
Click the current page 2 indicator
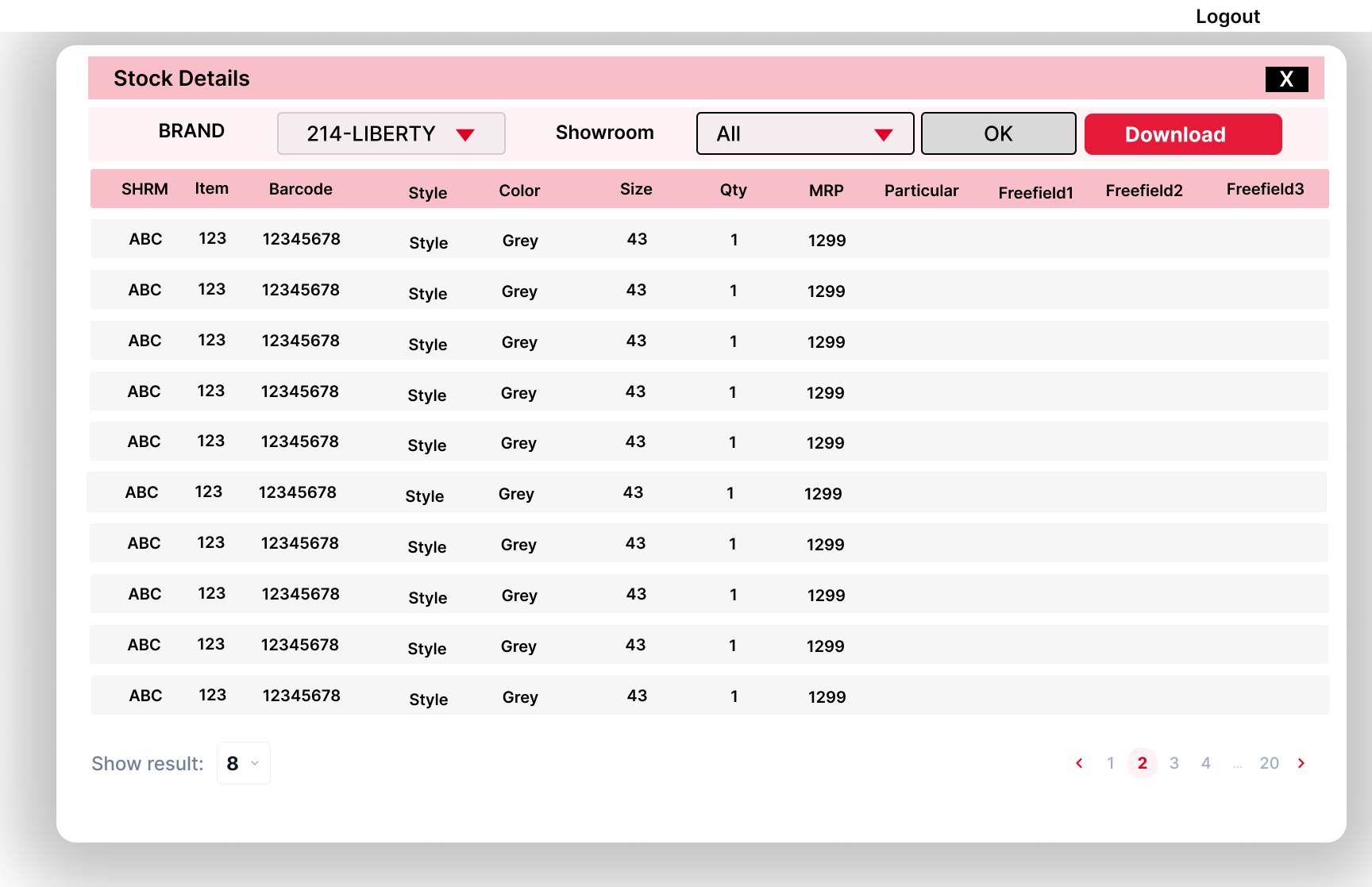tap(1143, 763)
